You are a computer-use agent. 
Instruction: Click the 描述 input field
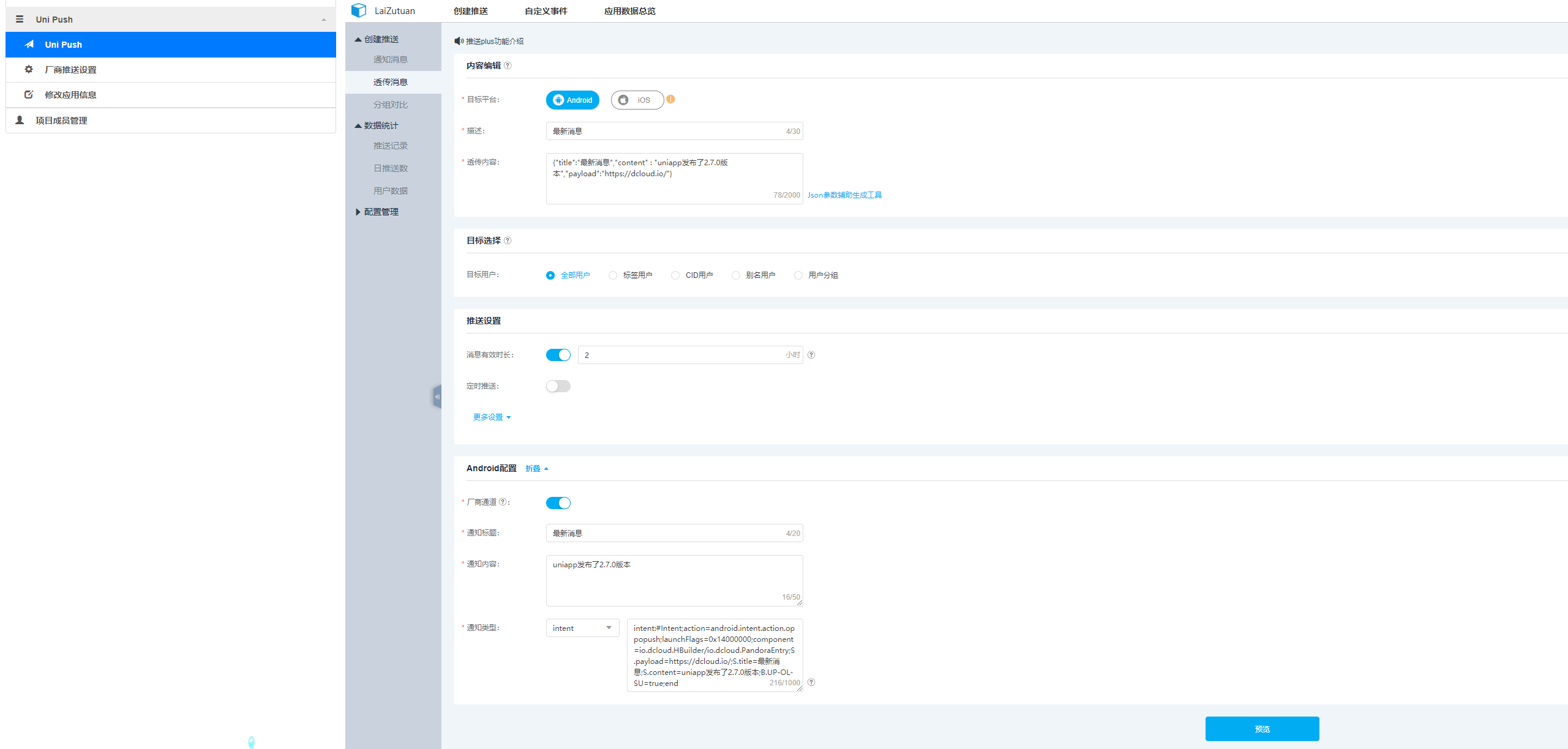(675, 131)
